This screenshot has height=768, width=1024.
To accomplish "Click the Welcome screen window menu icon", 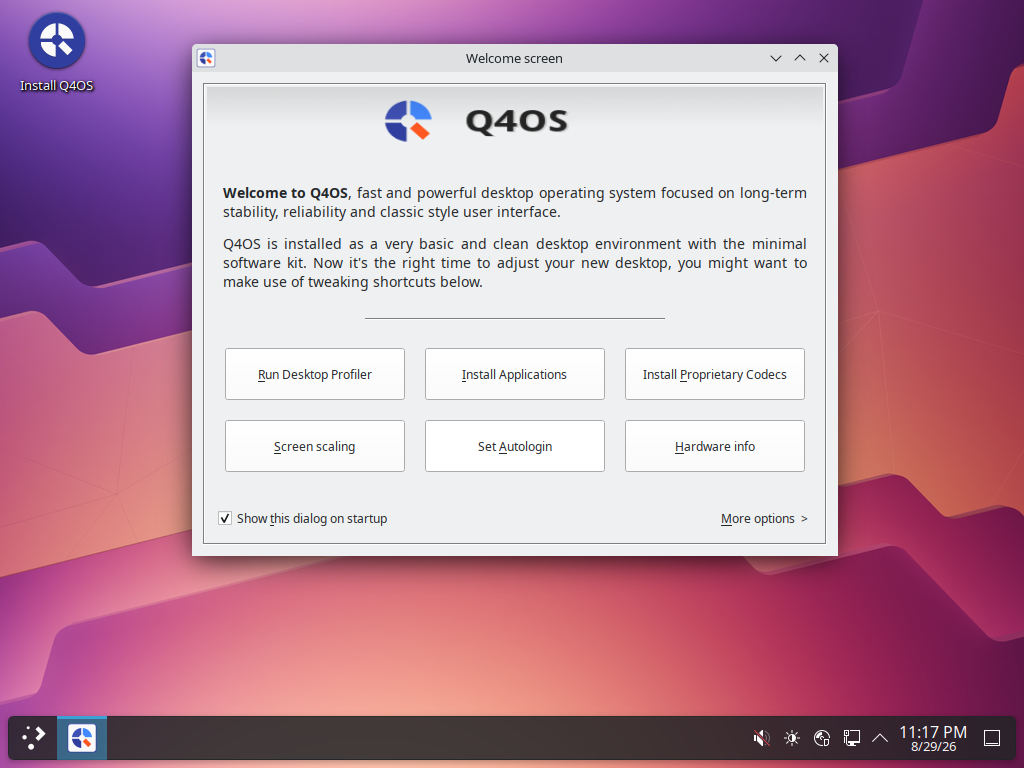I will point(206,58).
